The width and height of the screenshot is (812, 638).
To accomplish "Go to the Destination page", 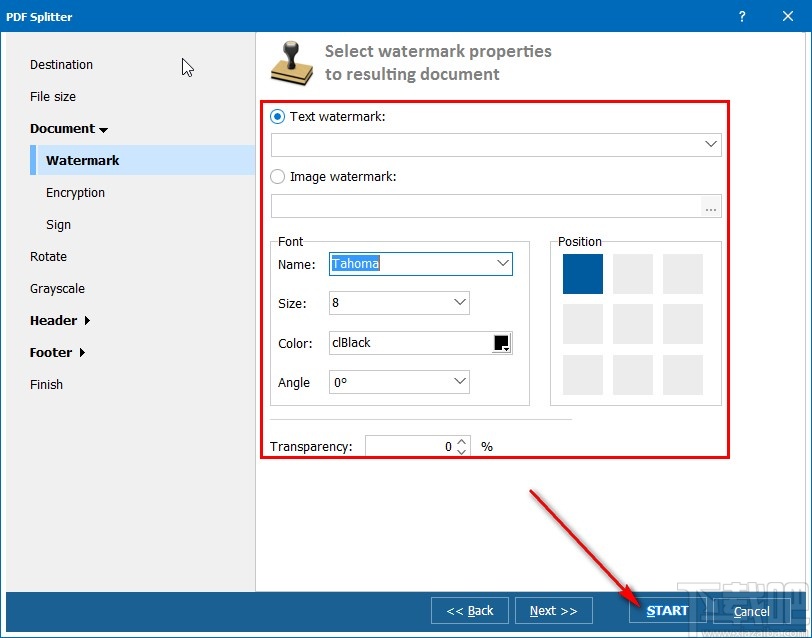I will point(61,65).
